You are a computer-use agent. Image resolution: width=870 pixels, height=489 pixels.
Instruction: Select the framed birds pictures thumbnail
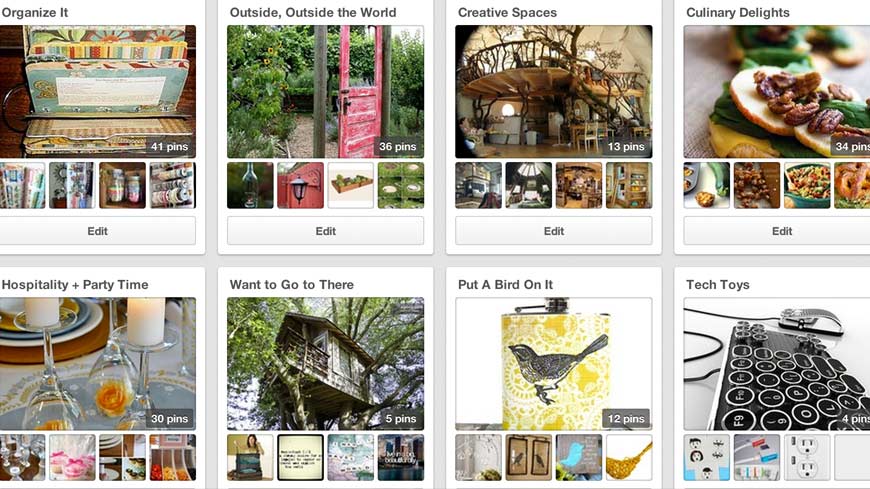[x=529, y=457]
